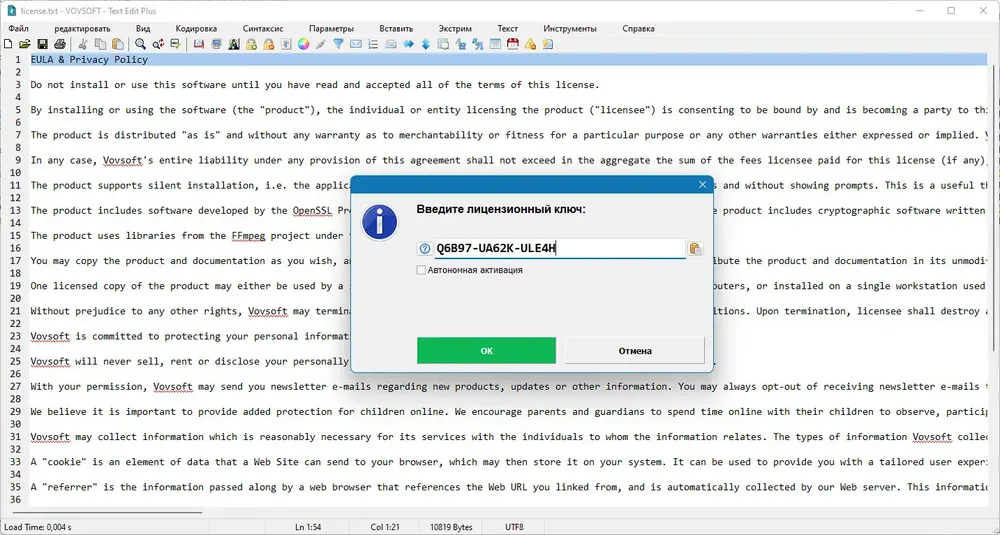Screen dimensions: 1000x535
Task: Click the printer toolbar icon
Action: [60, 44]
